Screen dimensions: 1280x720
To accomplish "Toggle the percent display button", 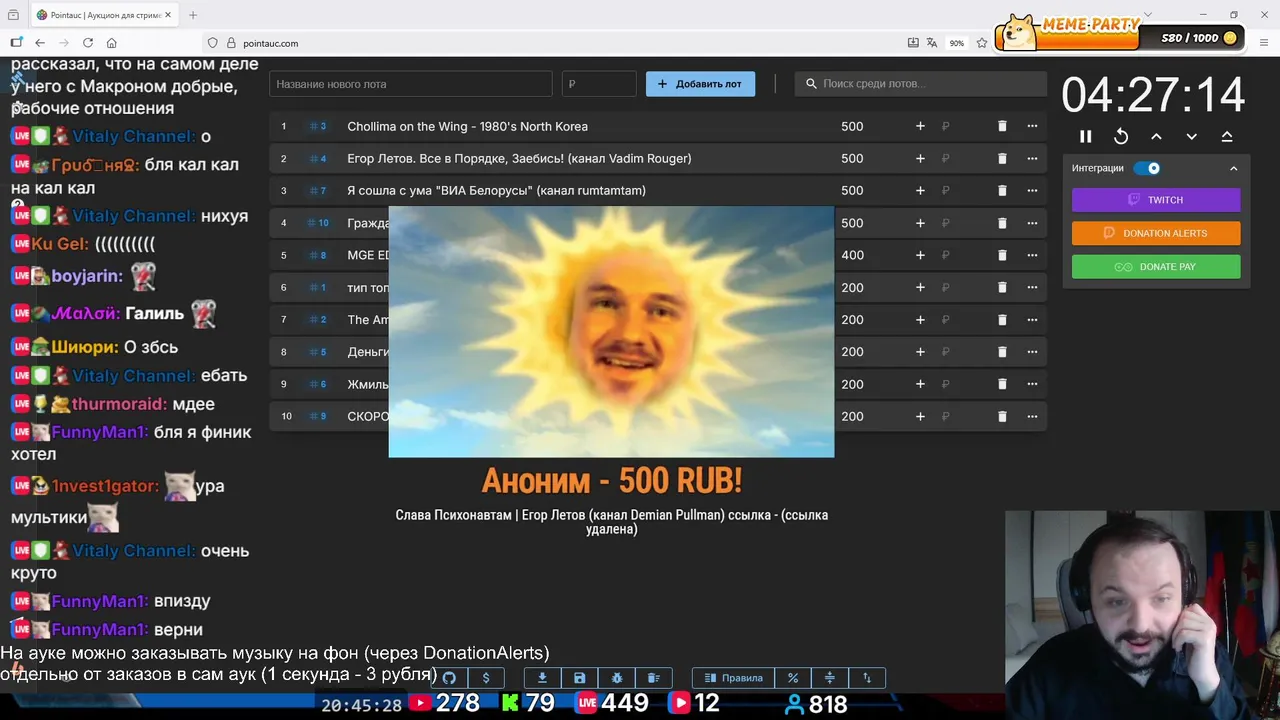I will [793, 678].
